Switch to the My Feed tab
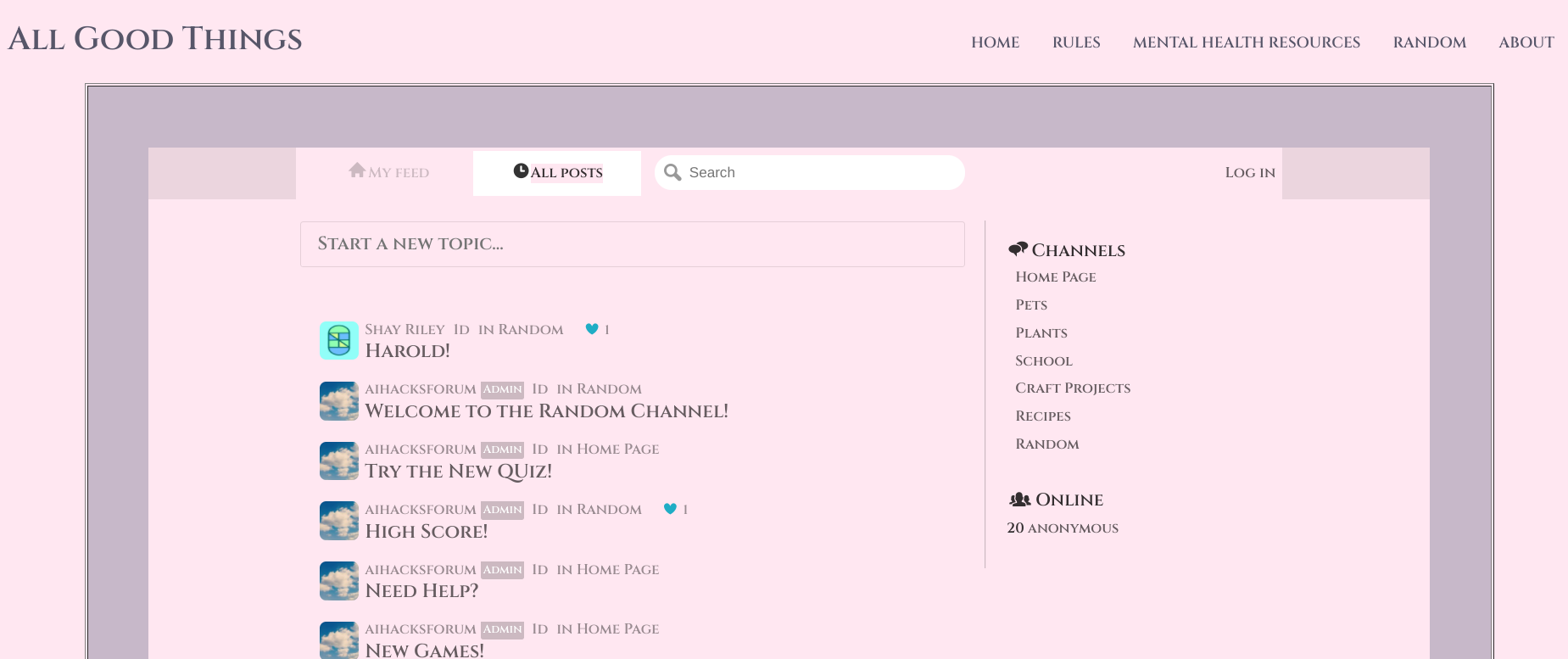Image resolution: width=1568 pixels, height=659 pixels. point(389,172)
